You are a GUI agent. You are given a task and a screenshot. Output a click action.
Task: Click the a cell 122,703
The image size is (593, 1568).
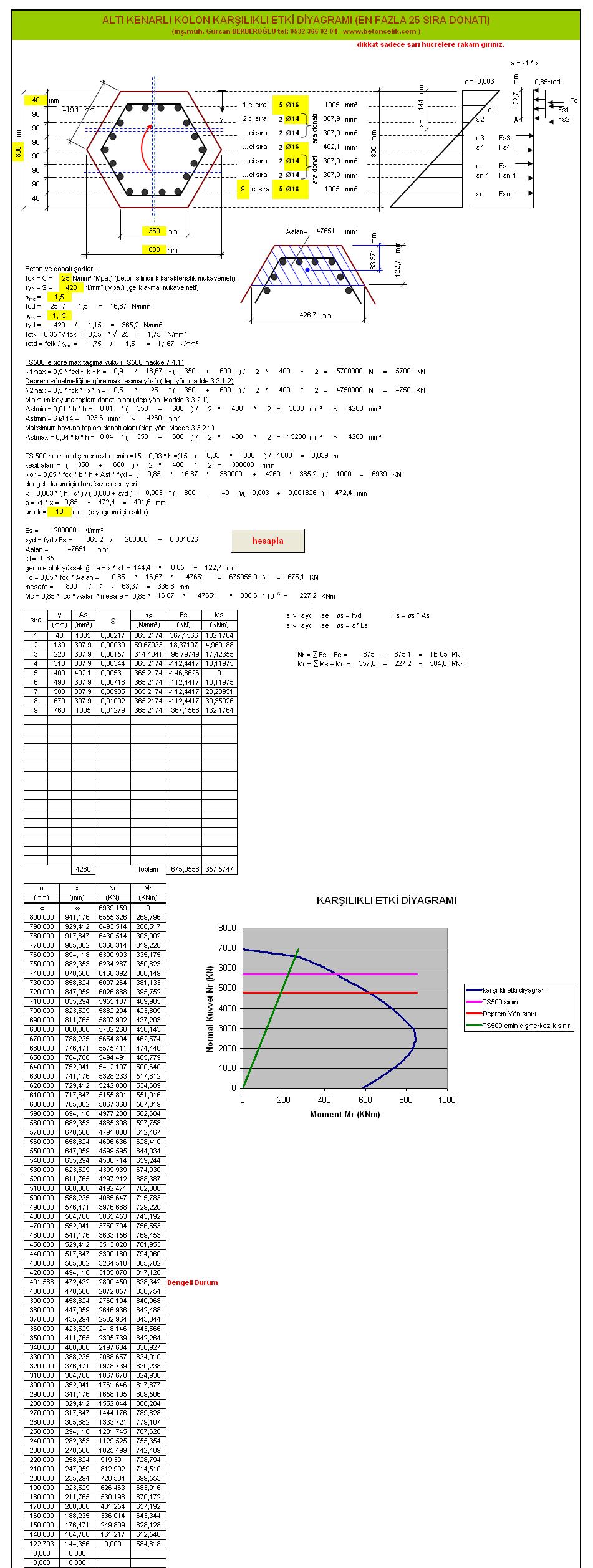click(x=41, y=1544)
